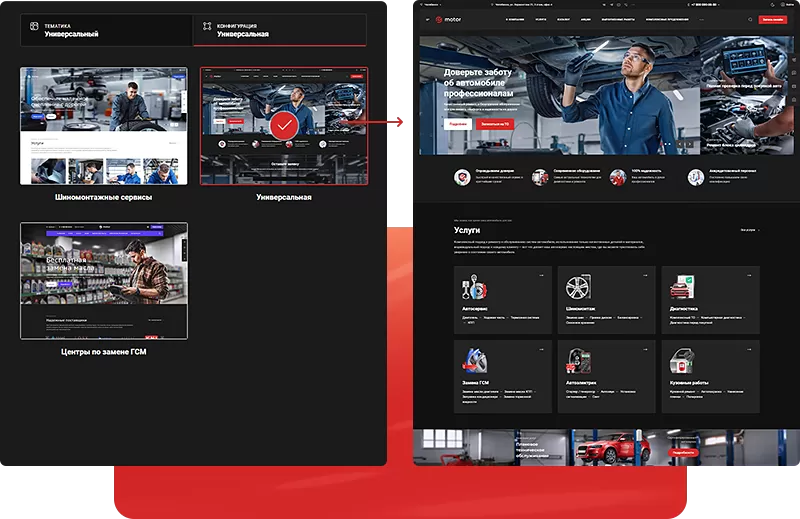Click the Диагностика car checklist icon

[x=681, y=289]
